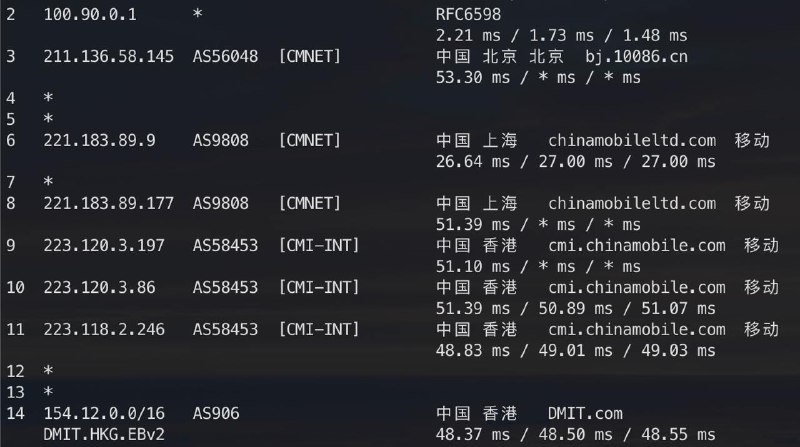Click the [CMNET] tag on hop 8

(309, 204)
